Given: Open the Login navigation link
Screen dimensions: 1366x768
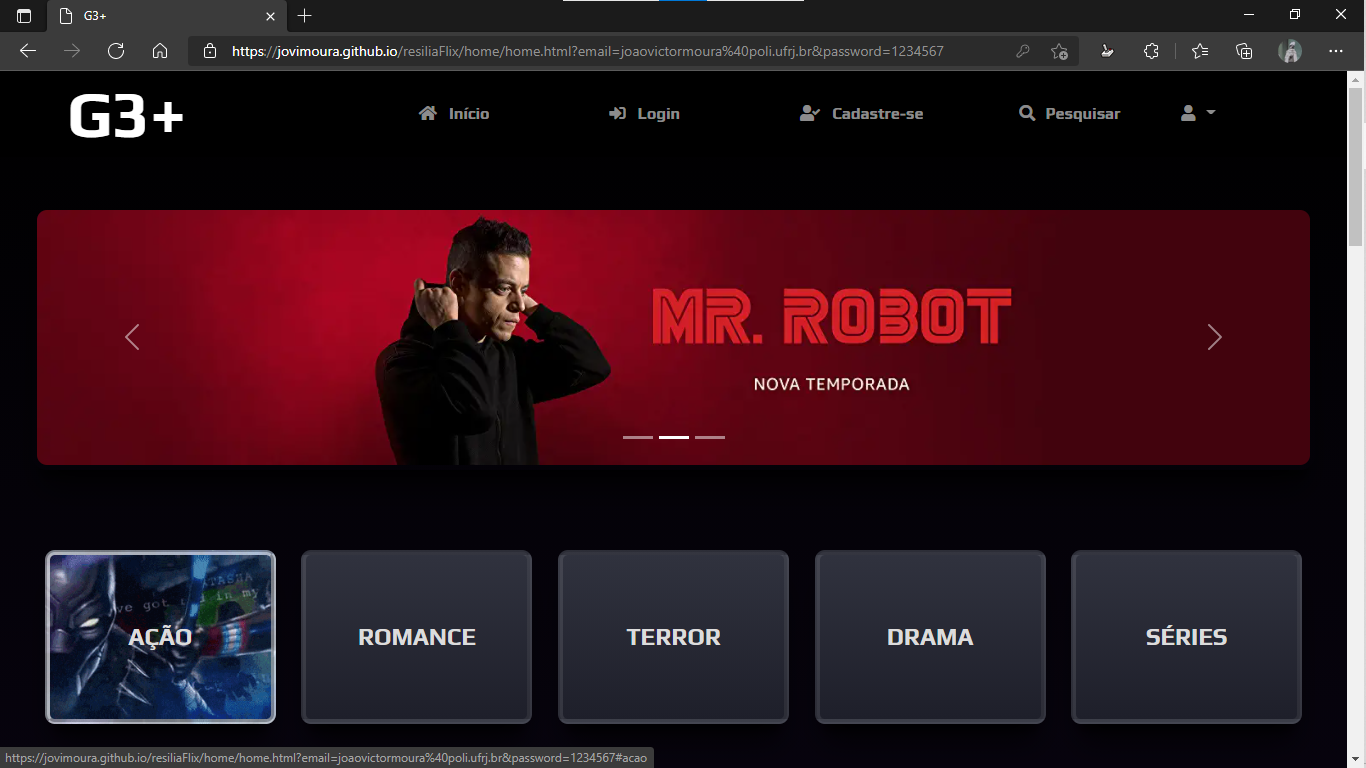Looking at the screenshot, I should point(644,114).
